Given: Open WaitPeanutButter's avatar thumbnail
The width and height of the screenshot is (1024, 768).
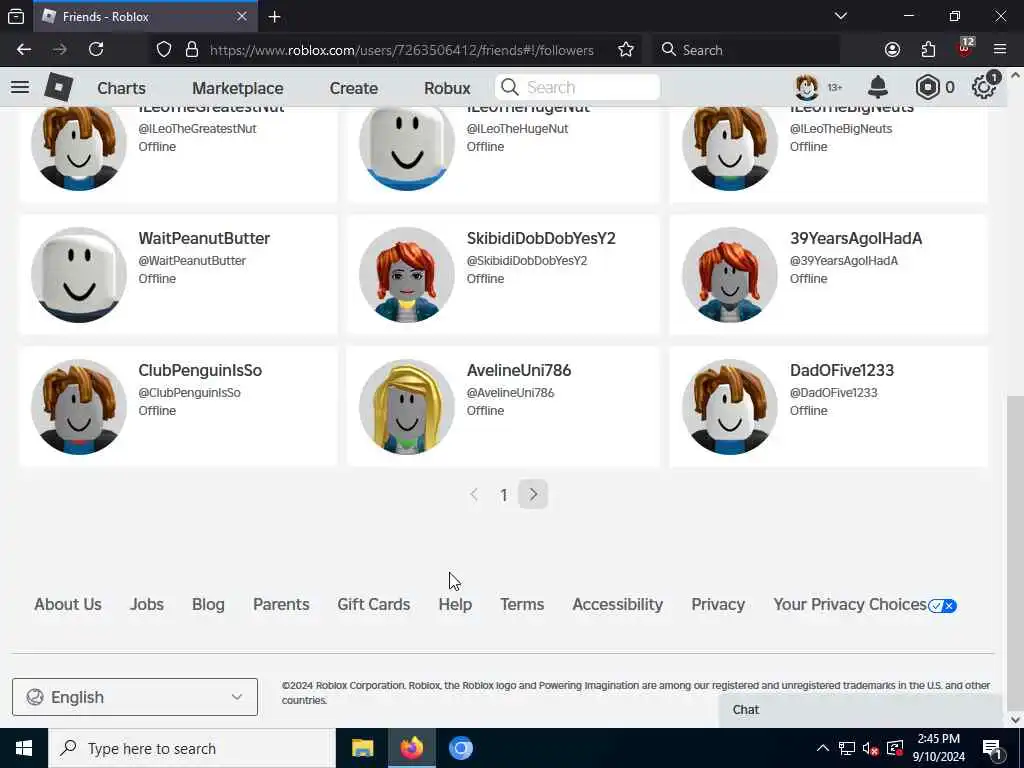Looking at the screenshot, I should pyautogui.click(x=79, y=275).
